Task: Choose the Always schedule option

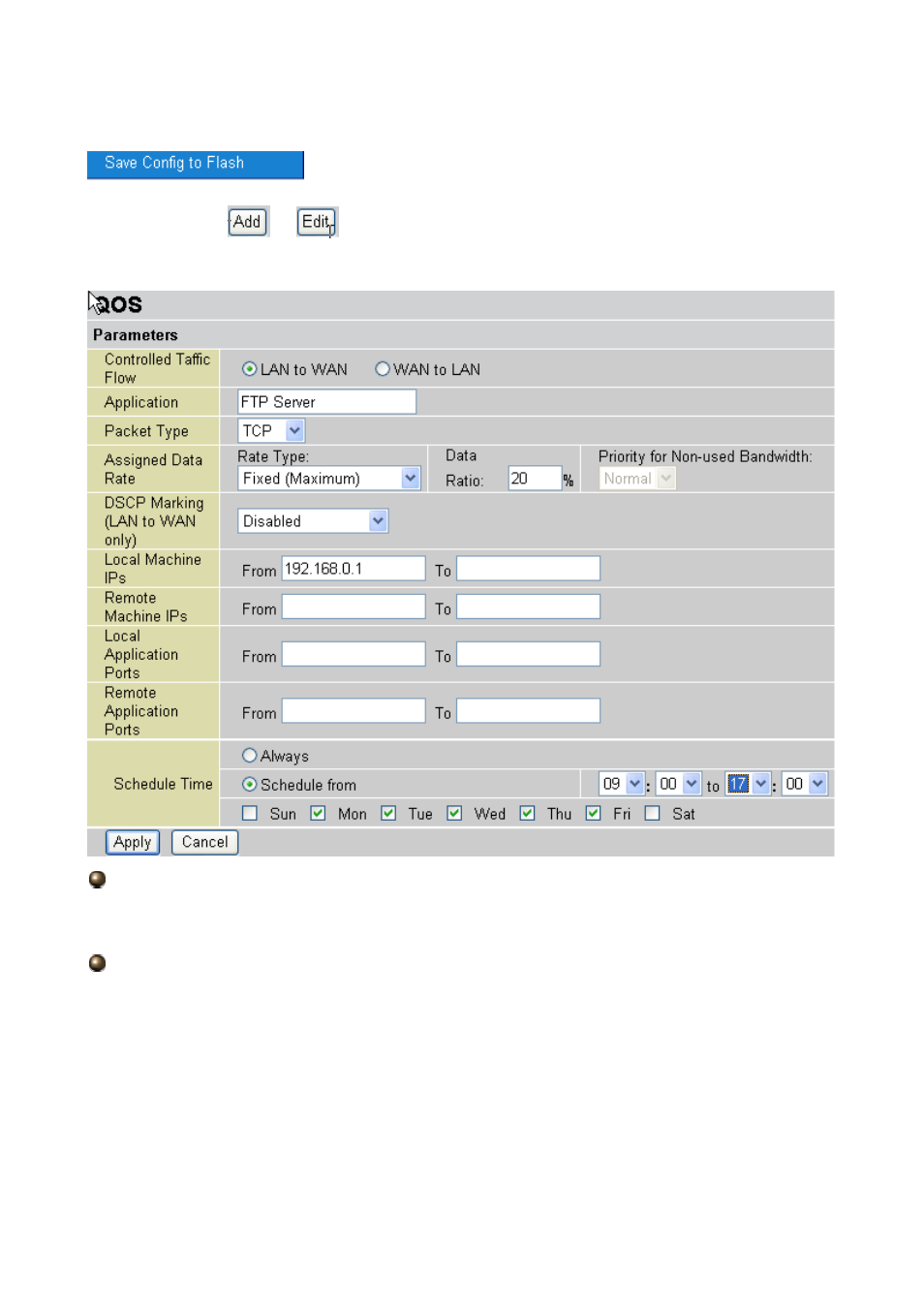Action: pos(250,756)
